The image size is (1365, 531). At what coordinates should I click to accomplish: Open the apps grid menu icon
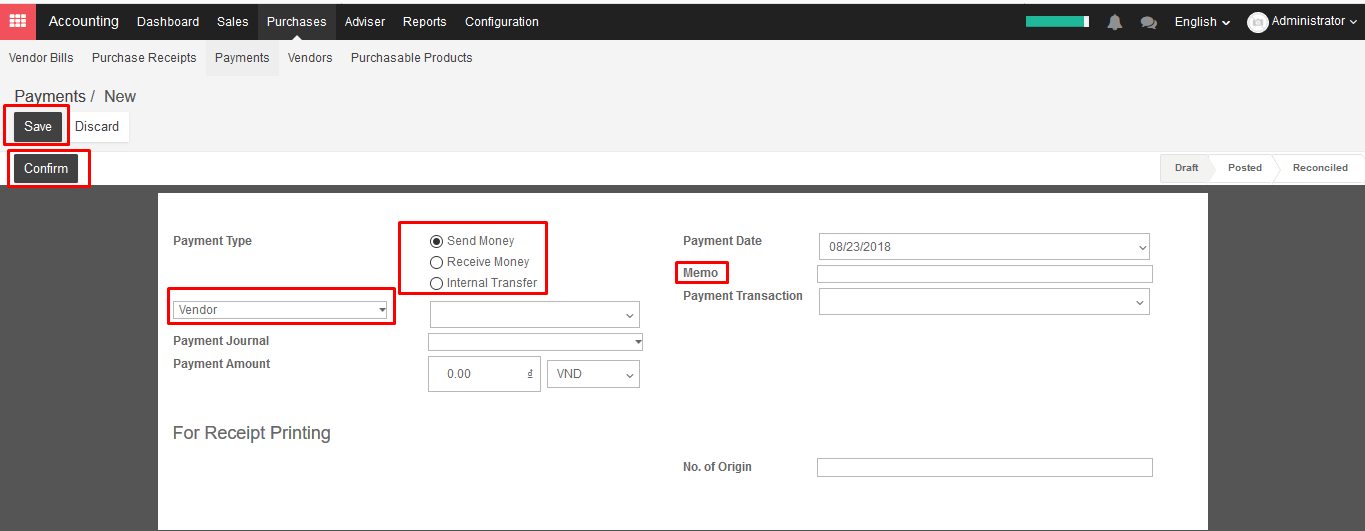18,21
